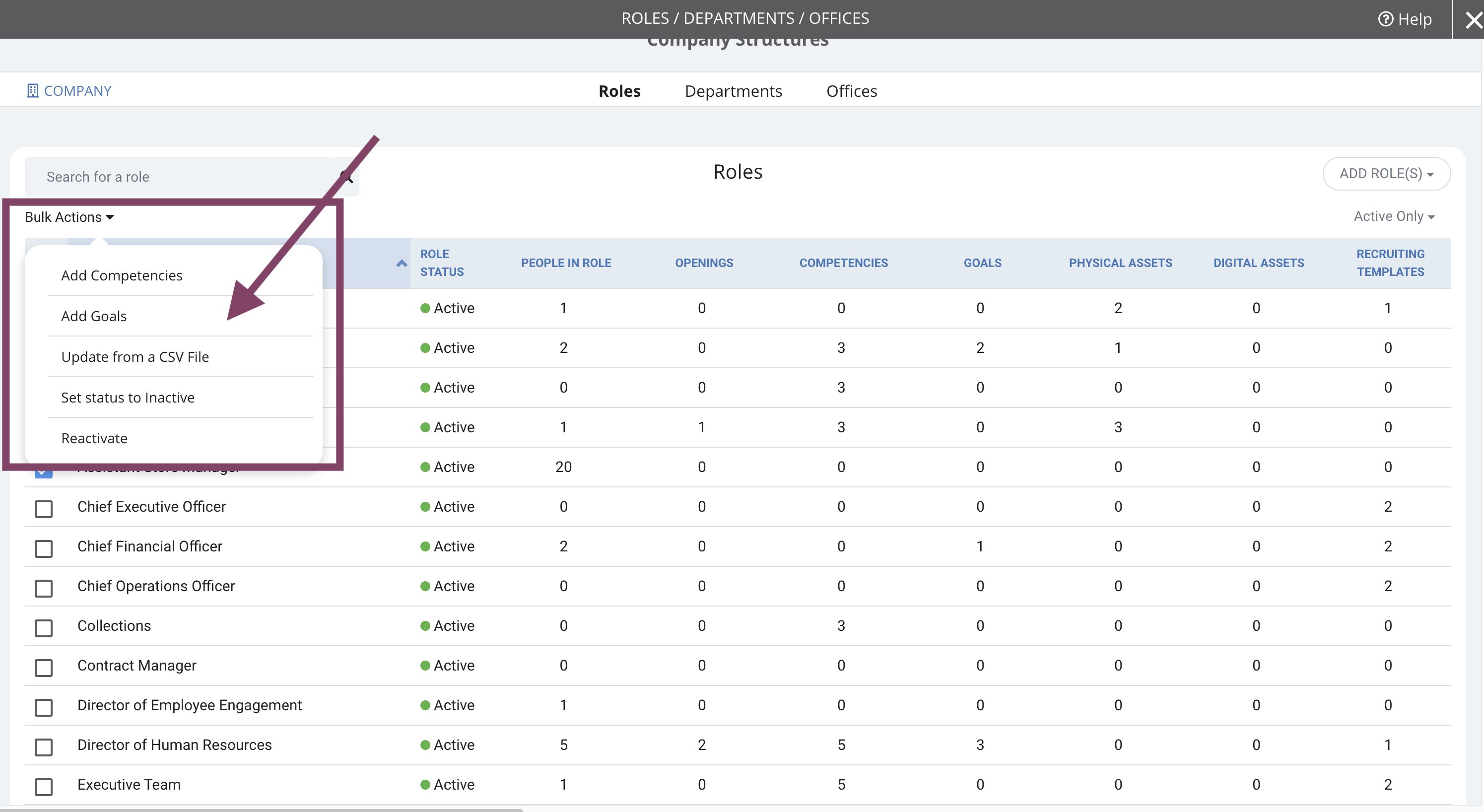The height and width of the screenshot is (812, 1484).
Task: Check the Chief Executive Officer checkbox
Action: 44,508
